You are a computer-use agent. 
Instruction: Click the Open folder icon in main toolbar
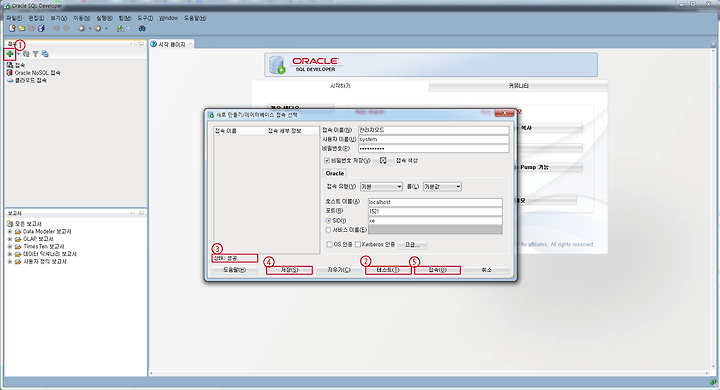coord(22,28)
